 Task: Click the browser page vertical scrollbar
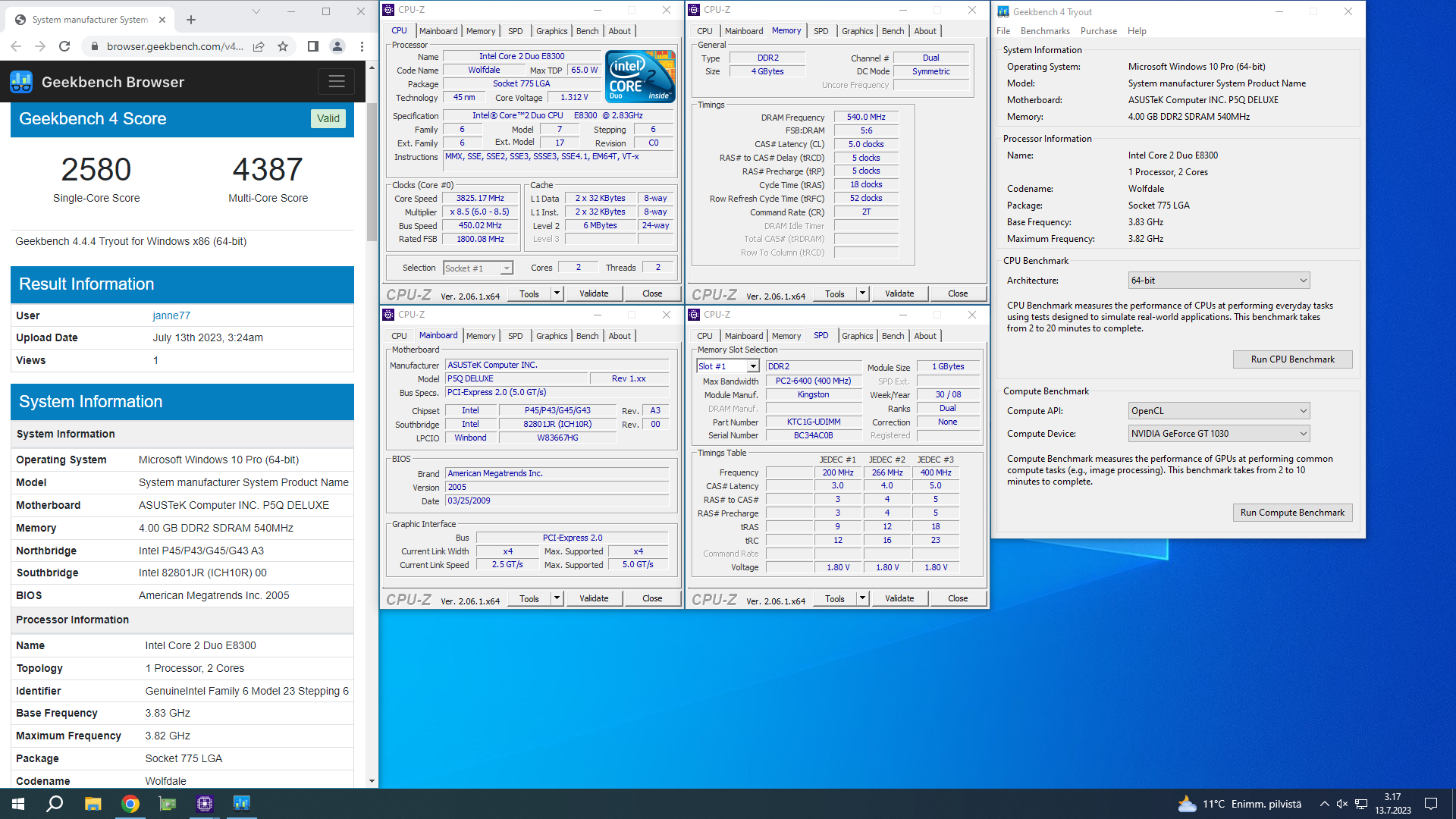pyautogui.click(x=372, y=172)
